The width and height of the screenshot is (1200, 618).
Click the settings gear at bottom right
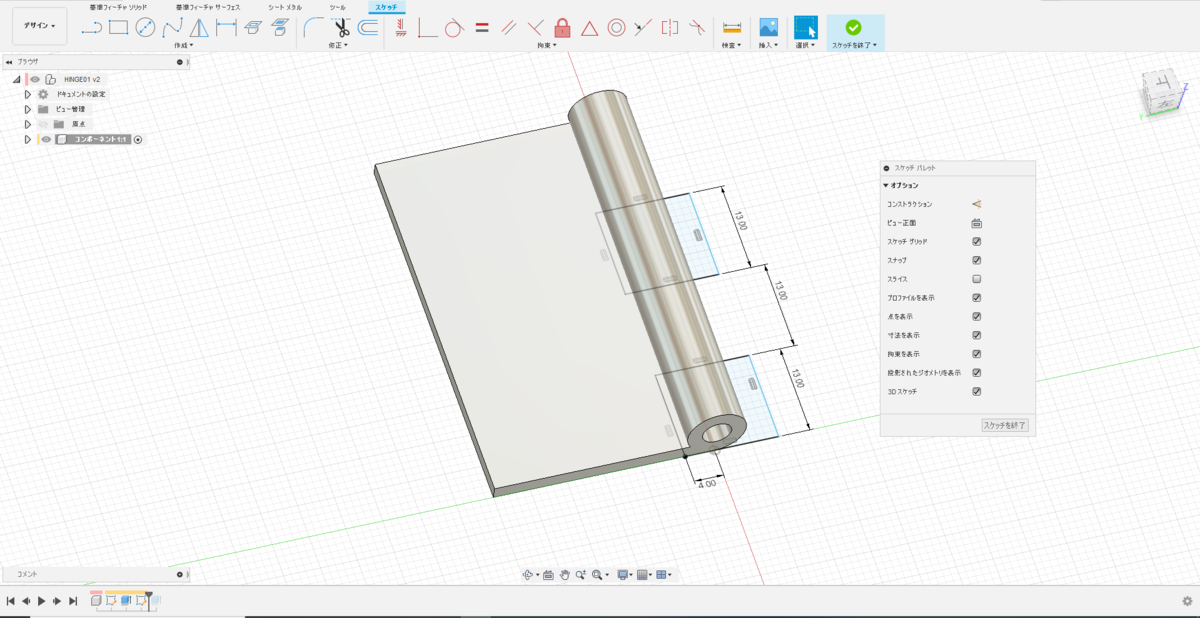click(1187, 601)
